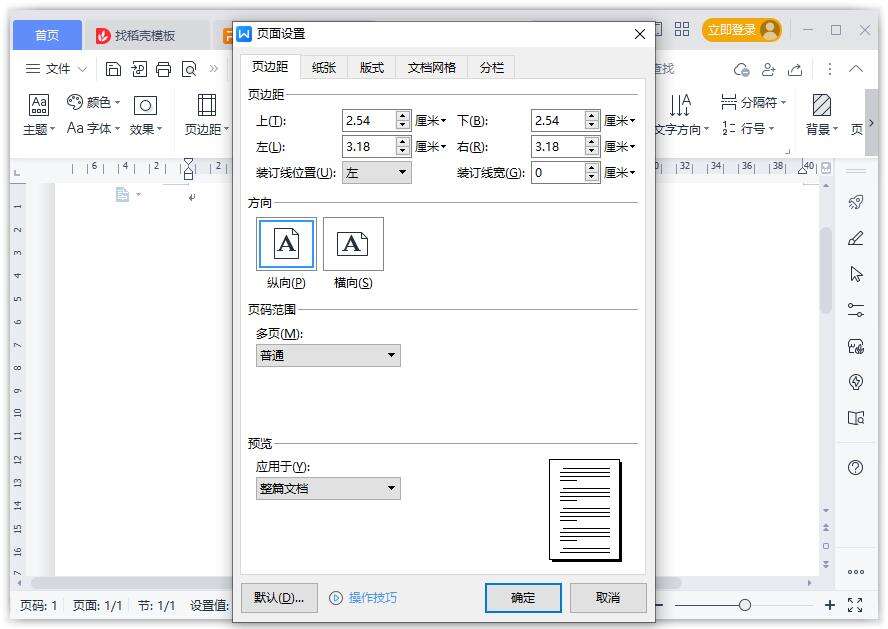Click the zoom slider handle in status bar
Image resolution: width=888 pixels, height=629 pixels.
pos(744,605)
